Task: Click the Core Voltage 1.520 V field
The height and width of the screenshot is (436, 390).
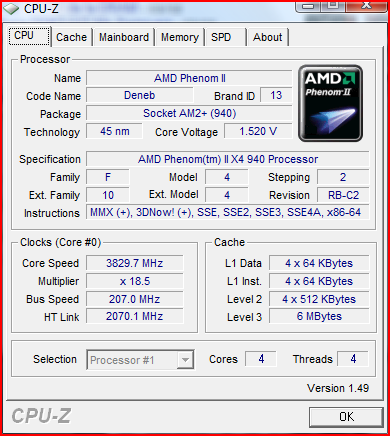Action: 258,131
